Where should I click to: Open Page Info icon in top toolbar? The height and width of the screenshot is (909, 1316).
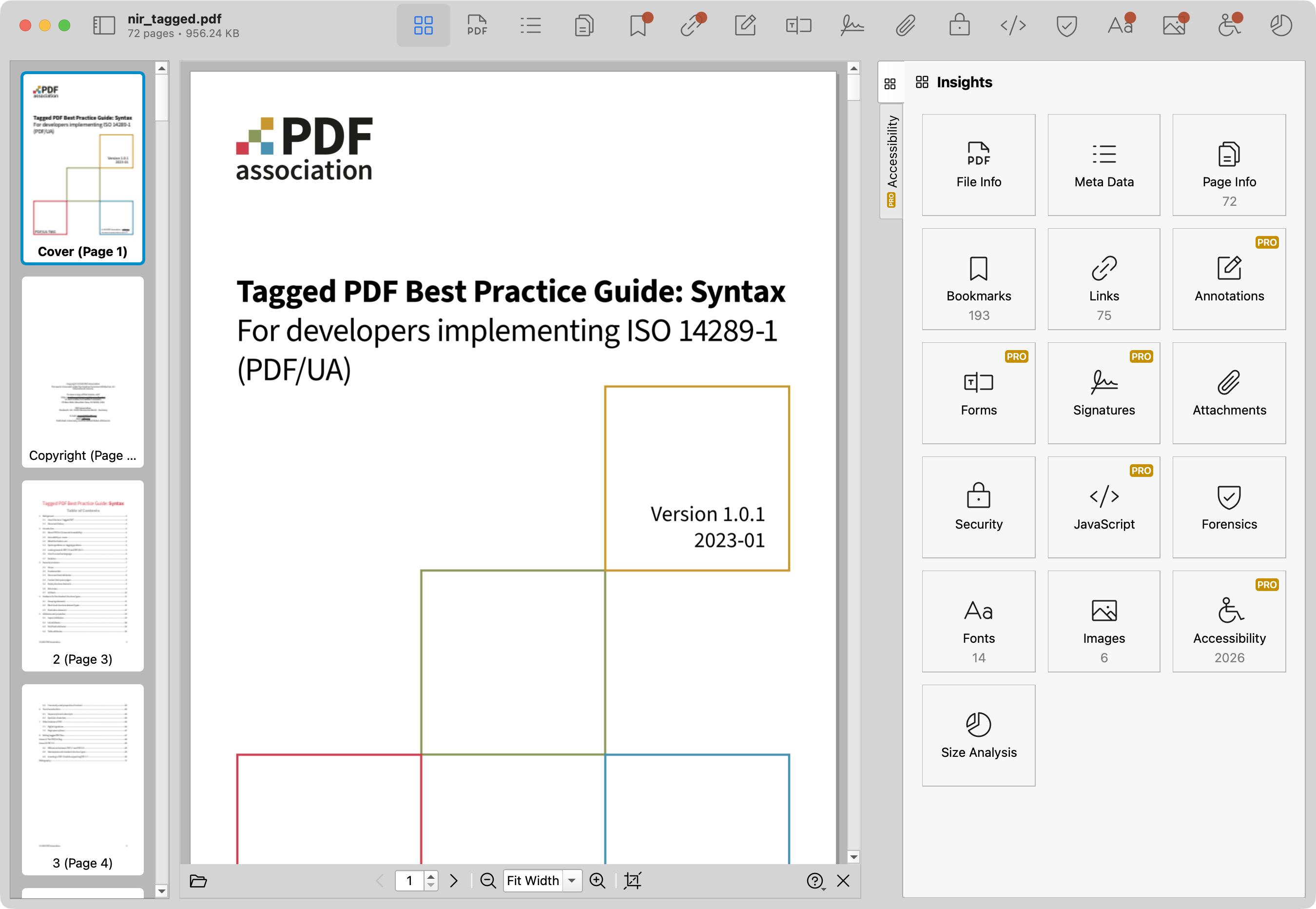(584, 26)
